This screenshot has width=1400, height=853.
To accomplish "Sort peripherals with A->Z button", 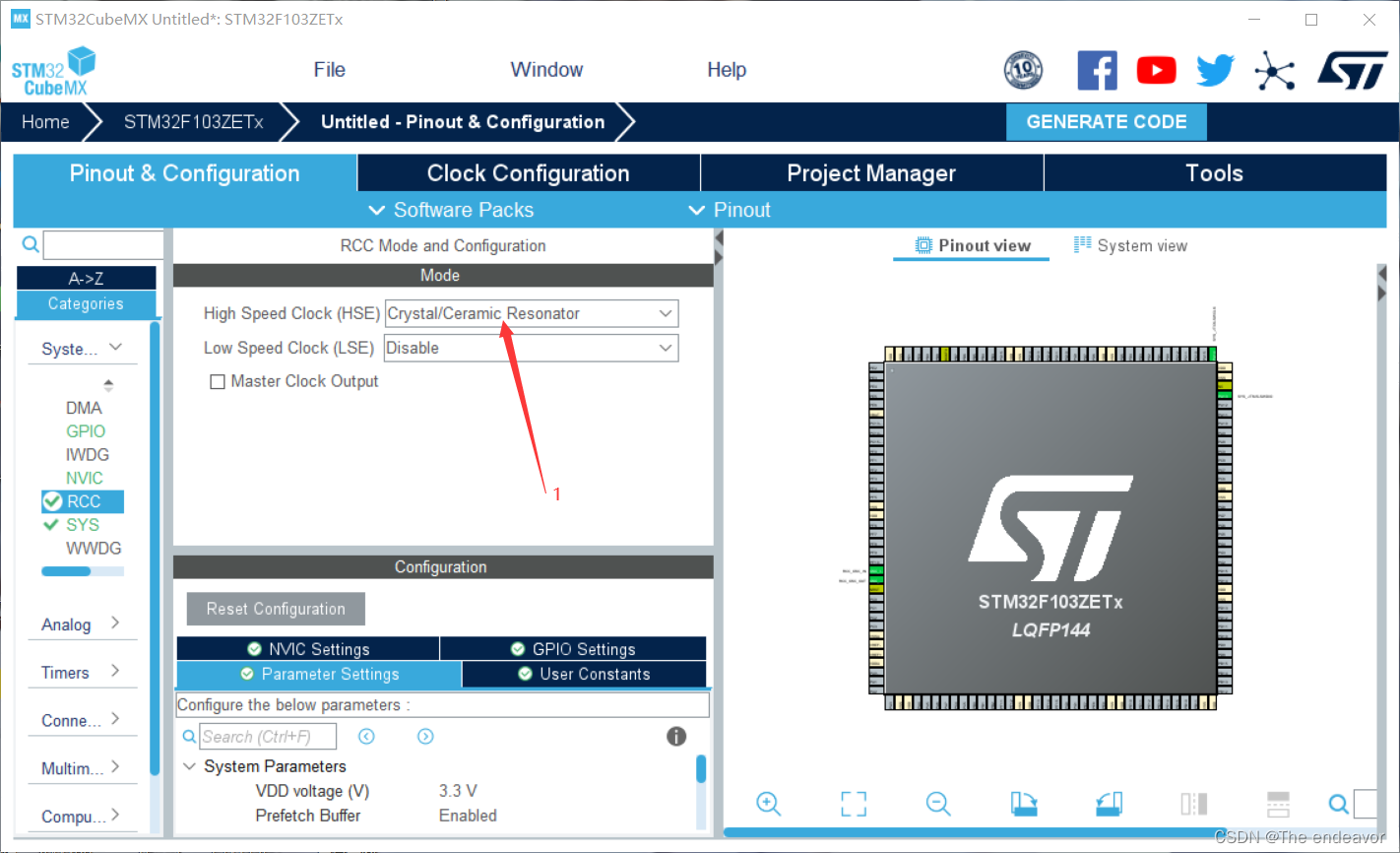I will (x=86, y=278).
